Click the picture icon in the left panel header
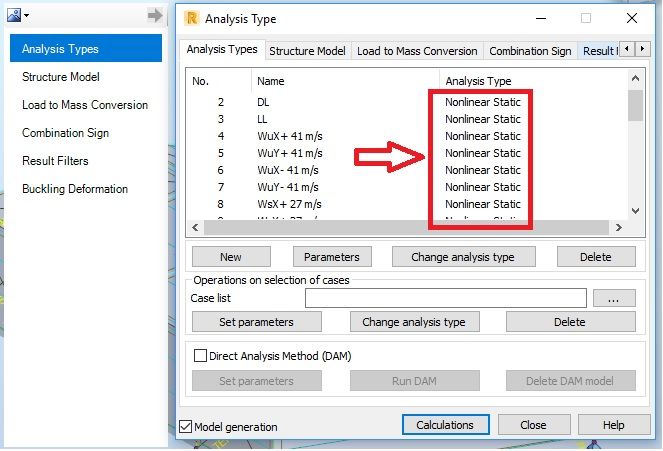 coord(14,16)
